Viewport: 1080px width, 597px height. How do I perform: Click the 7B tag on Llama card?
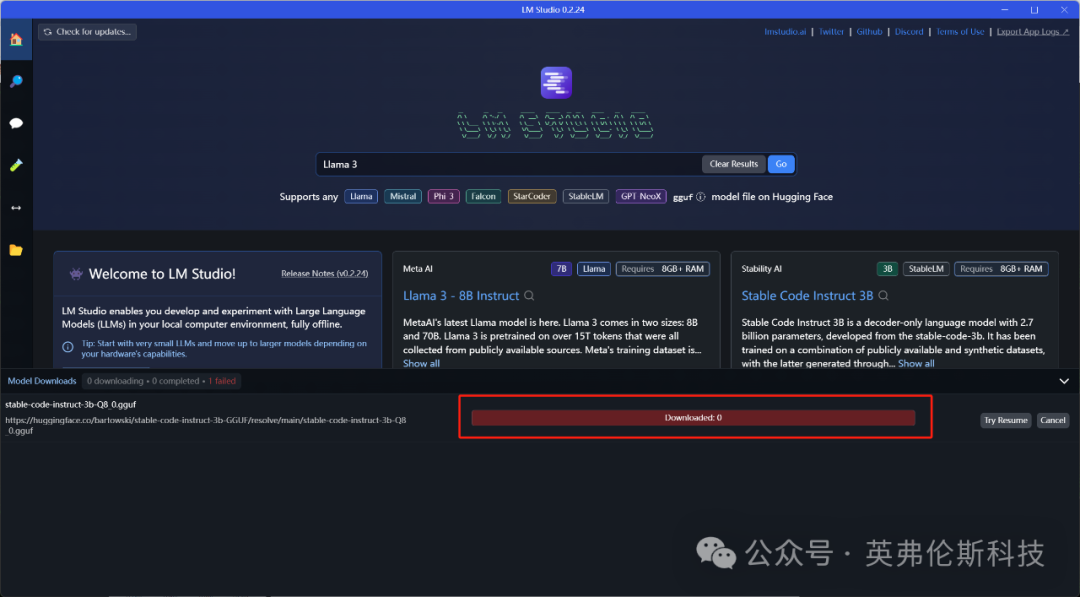pos(561,269)
